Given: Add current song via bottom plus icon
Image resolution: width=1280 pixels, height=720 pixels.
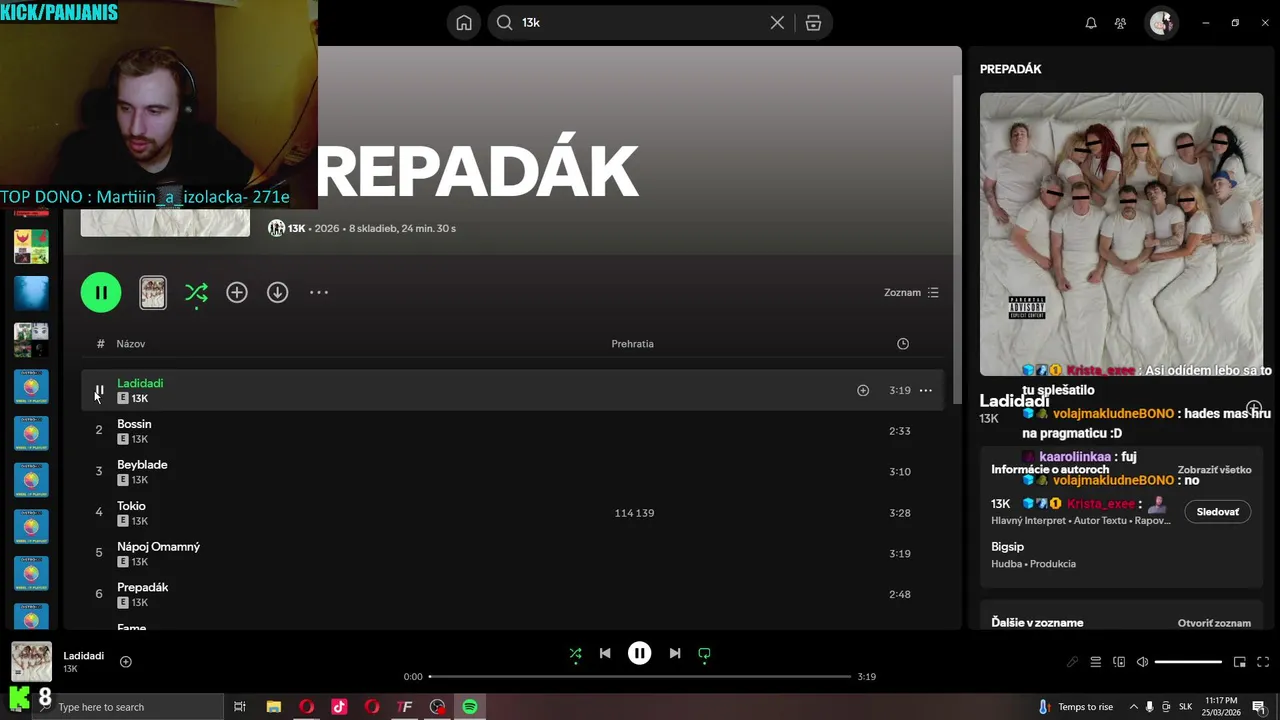Looking at the screenshot, I should click(x=126, y=662).
